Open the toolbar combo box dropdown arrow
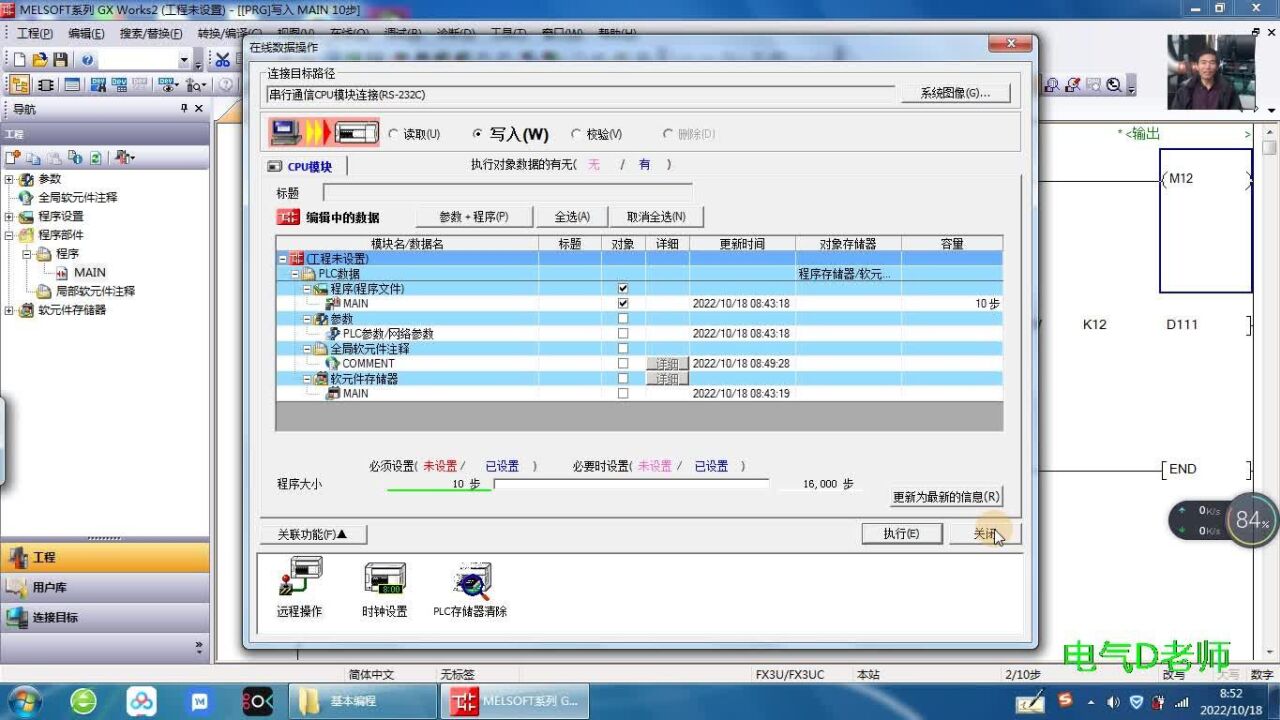 183,61
